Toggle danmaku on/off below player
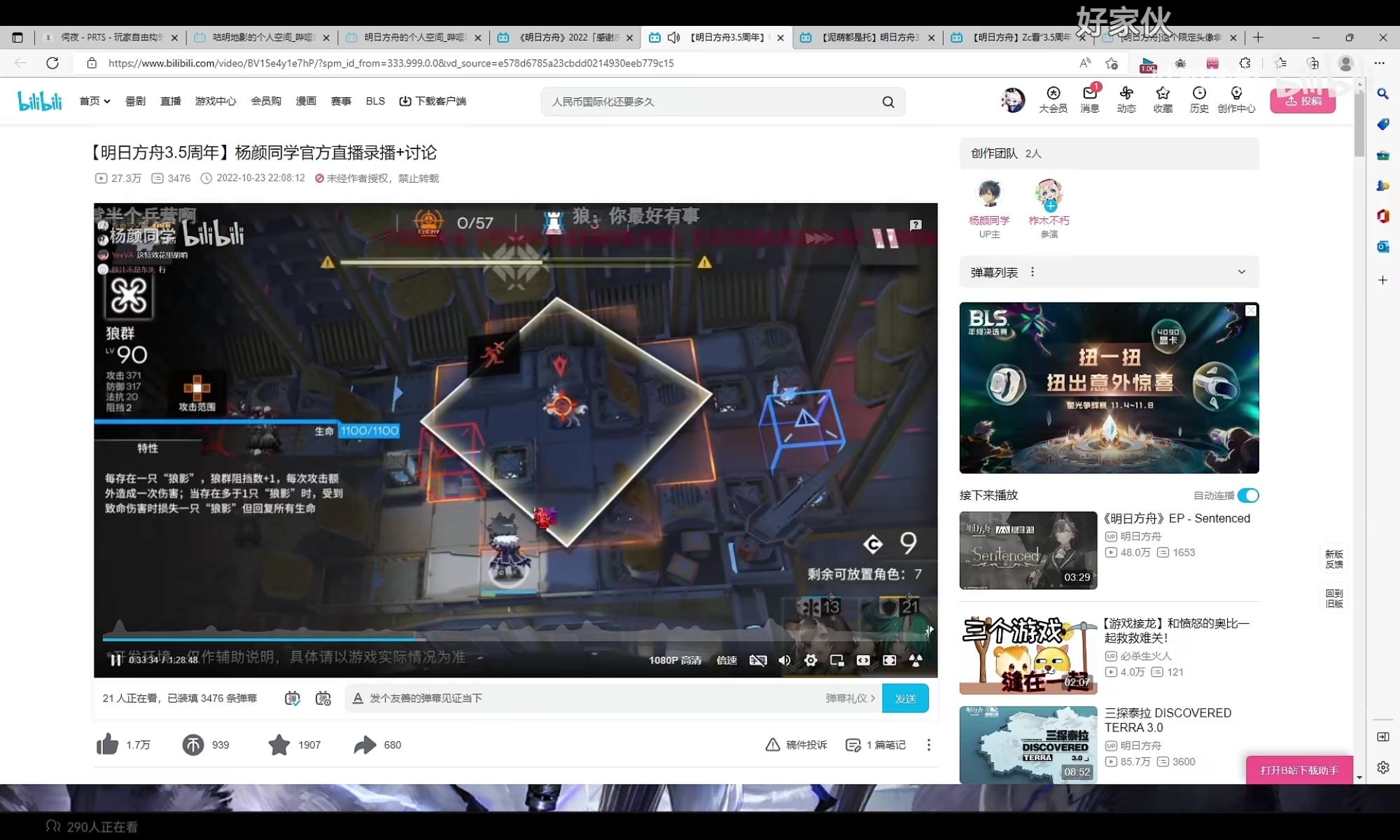Image resolution: width=1400 pixels, height=840 pixels. [x=293, y=698]
